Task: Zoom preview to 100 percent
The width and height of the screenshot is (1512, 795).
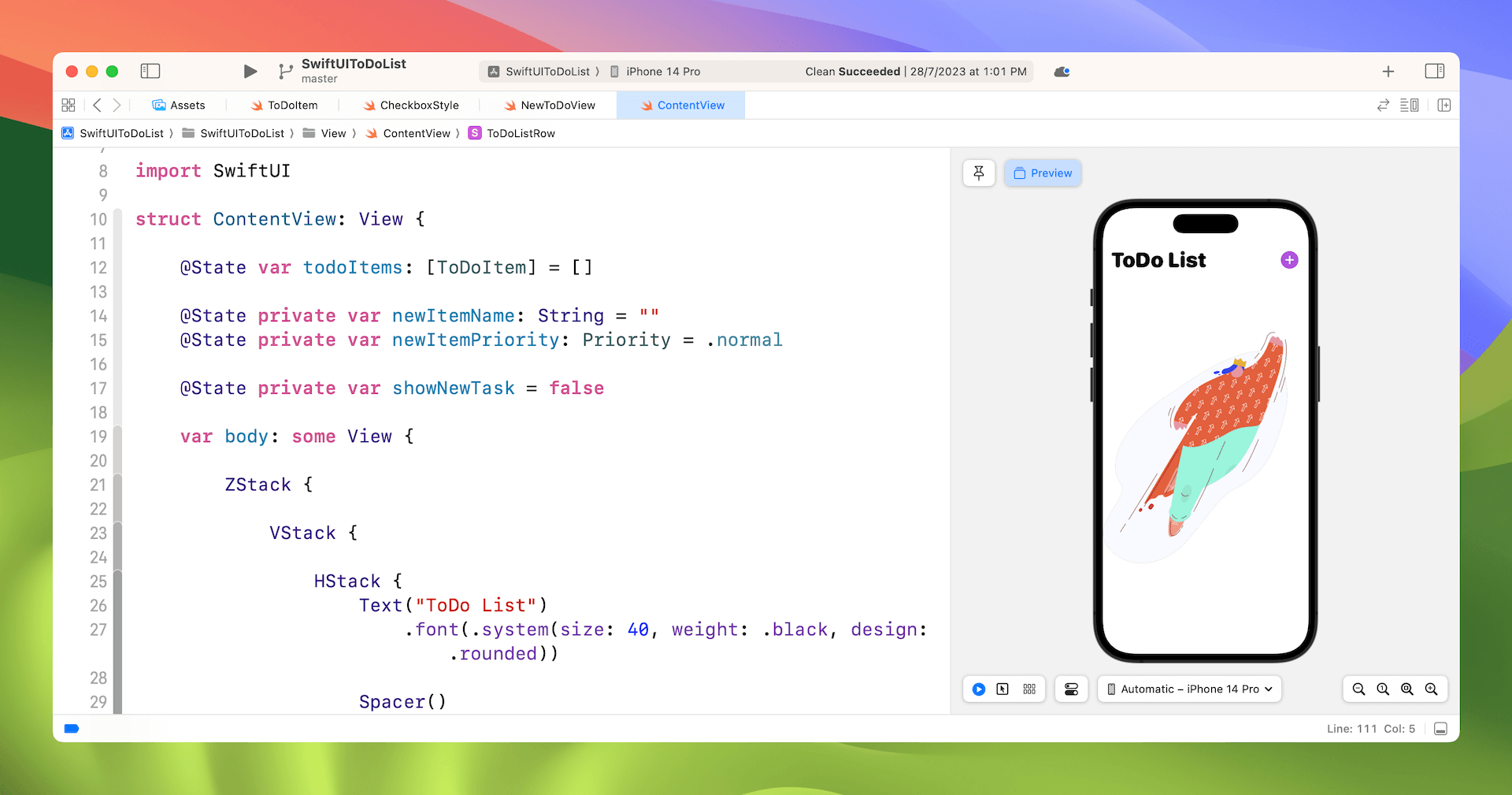Action: coord(1383,689)
